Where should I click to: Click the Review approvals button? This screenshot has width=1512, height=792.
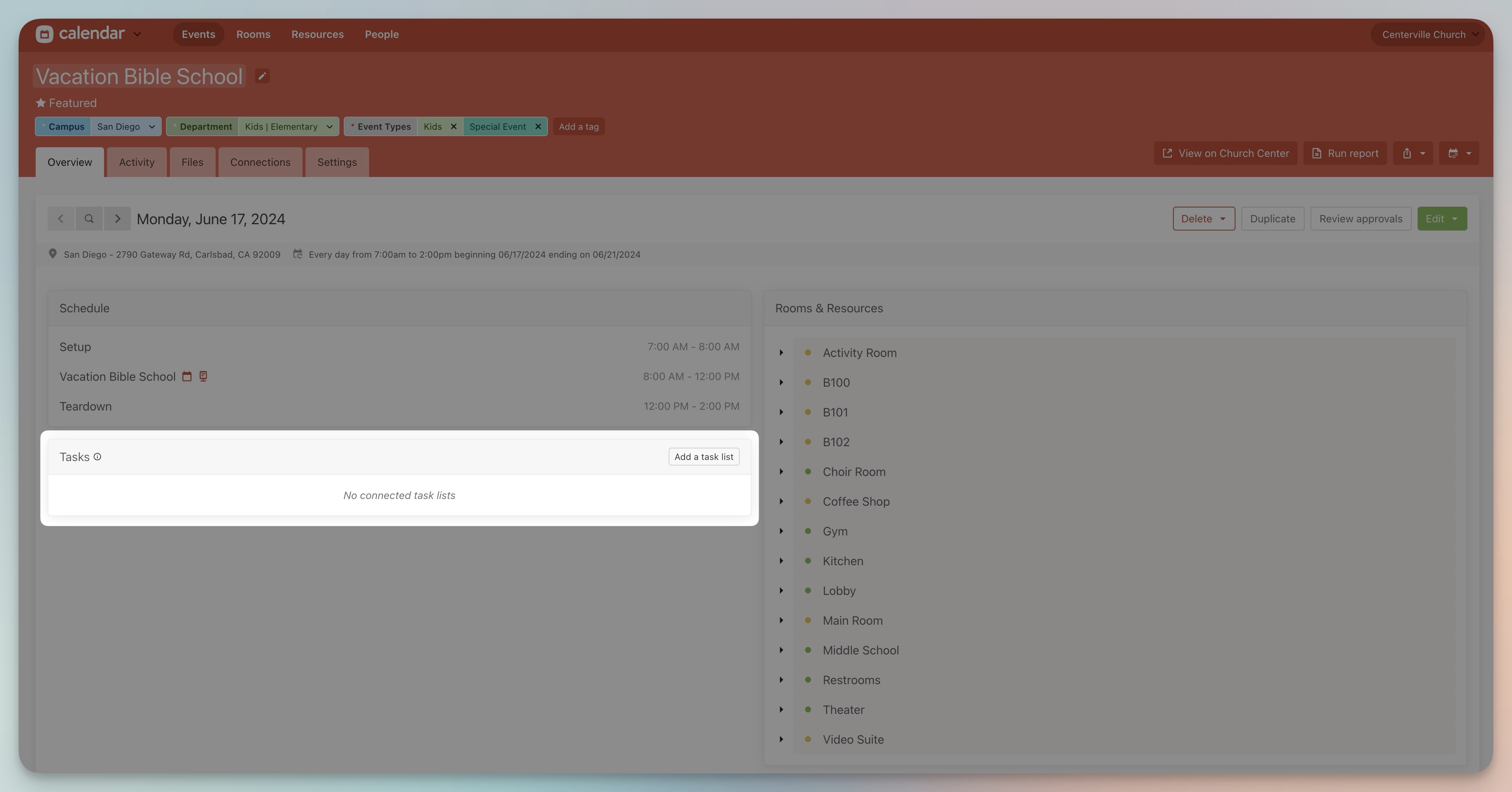1361,218
